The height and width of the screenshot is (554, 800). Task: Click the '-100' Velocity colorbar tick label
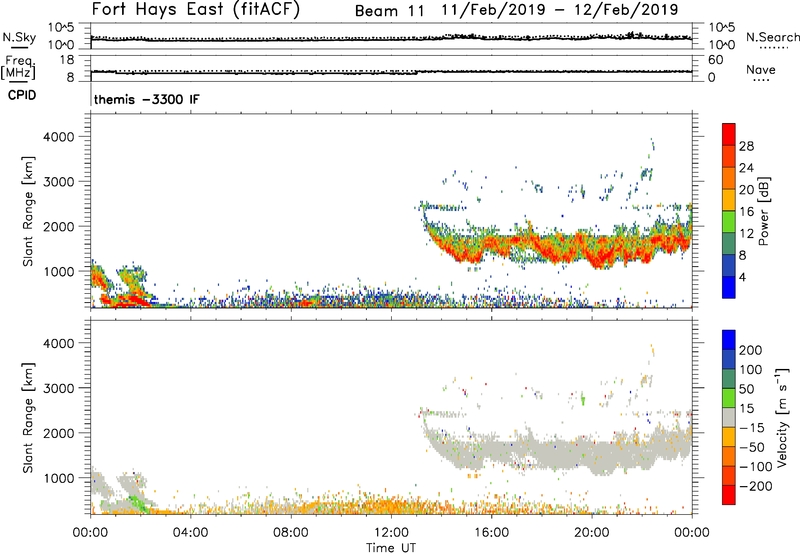tap(755, 467)
